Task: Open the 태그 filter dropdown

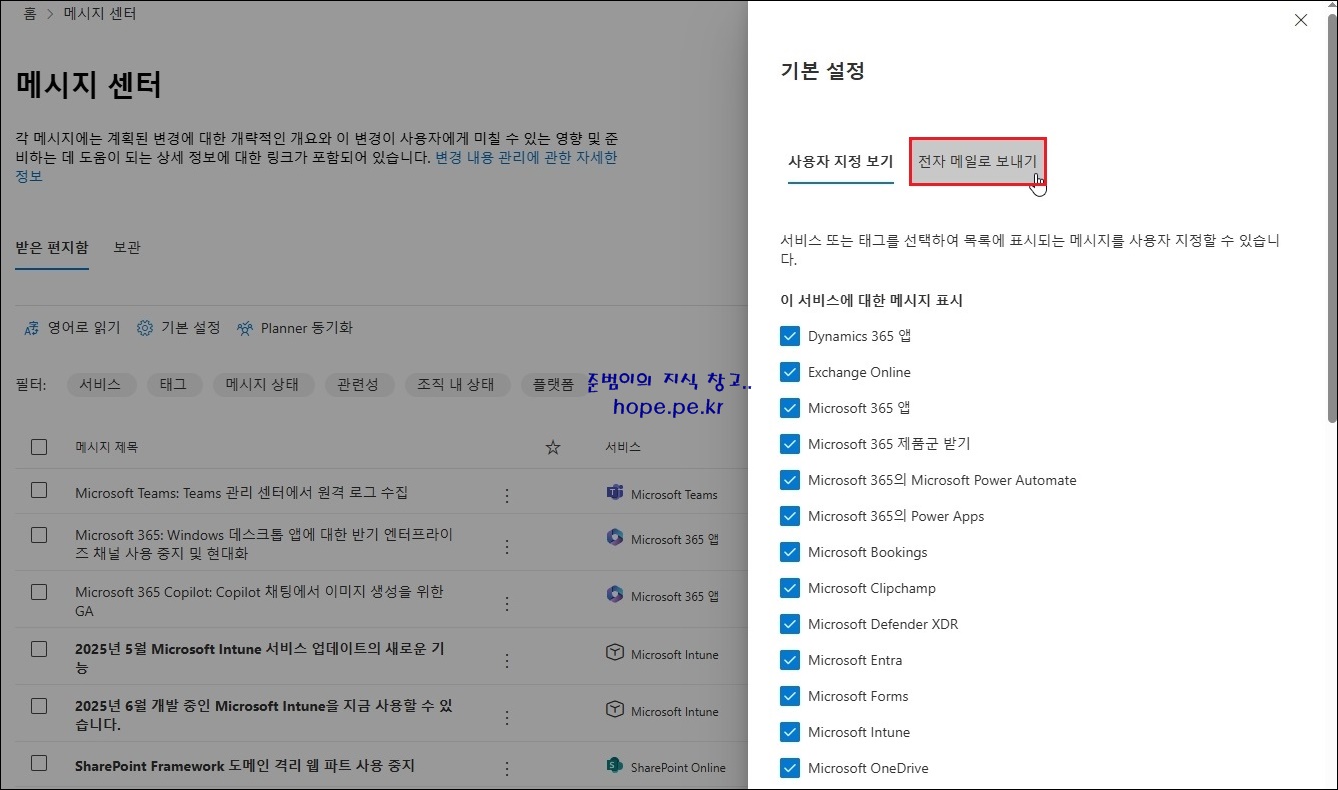Action: click(173, 385)
